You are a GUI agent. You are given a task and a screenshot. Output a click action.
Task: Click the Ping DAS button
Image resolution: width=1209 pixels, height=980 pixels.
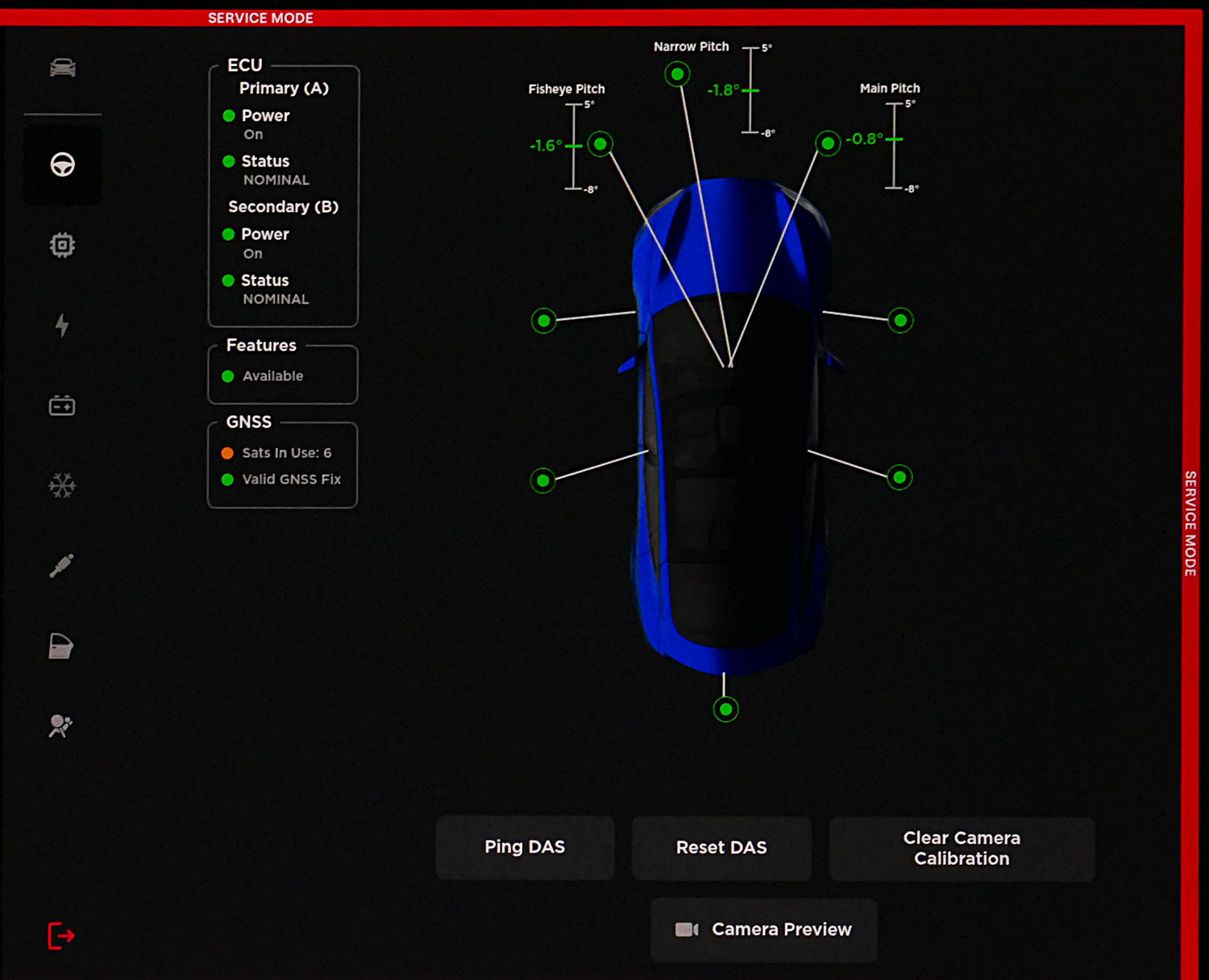click(x=525, y=847)
